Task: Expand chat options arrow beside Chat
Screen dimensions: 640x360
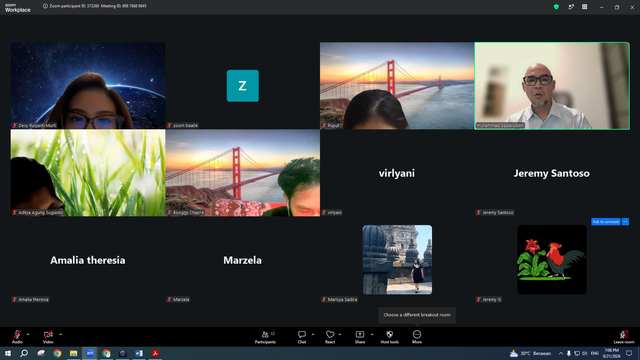Action: click(313, 334)
